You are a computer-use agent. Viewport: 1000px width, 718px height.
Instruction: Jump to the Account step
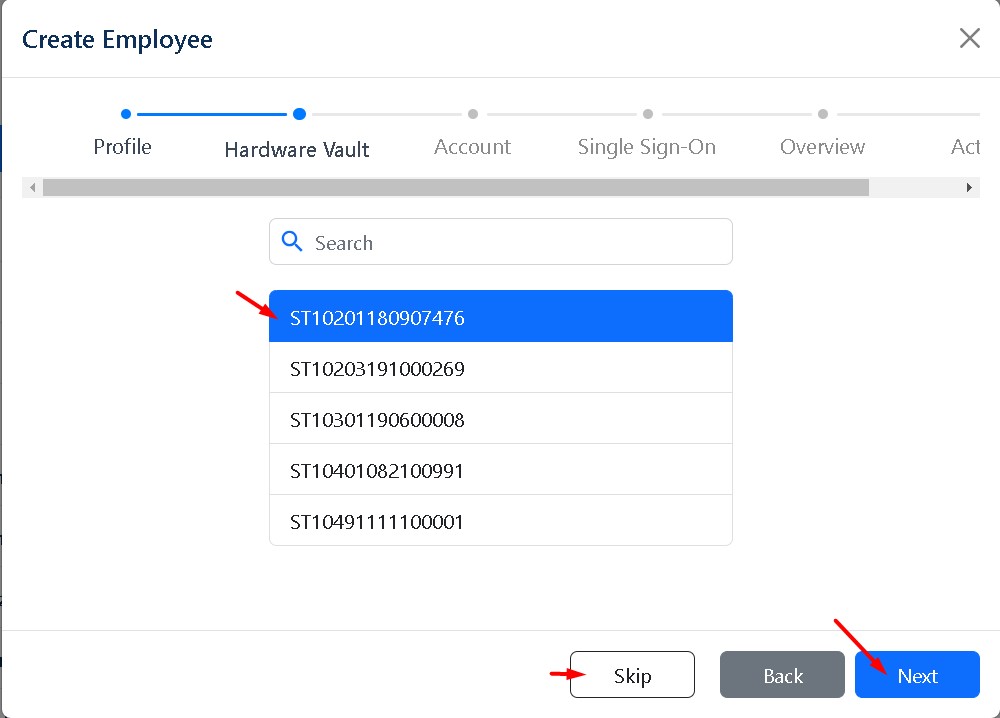pos(472,147)
